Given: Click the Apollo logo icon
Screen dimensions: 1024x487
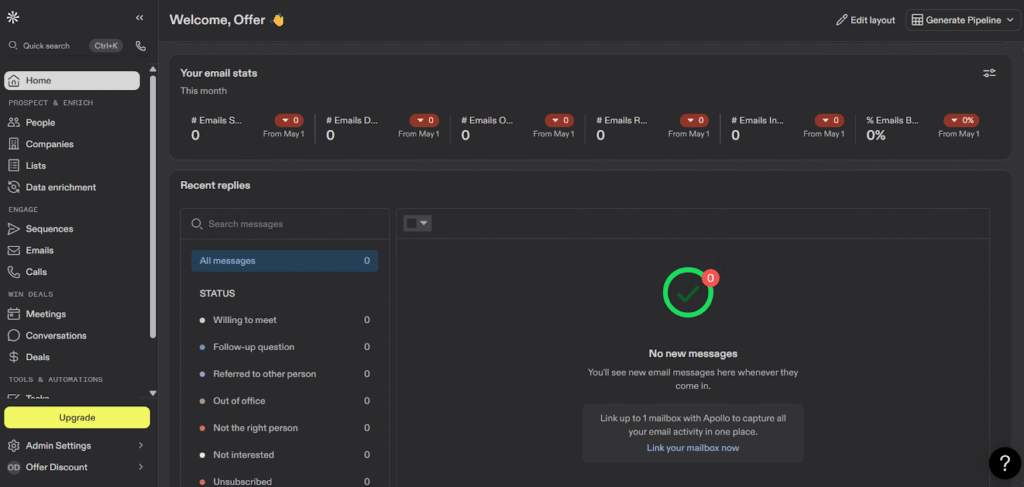Looking at the screenshot, I should tap(12, 18).
